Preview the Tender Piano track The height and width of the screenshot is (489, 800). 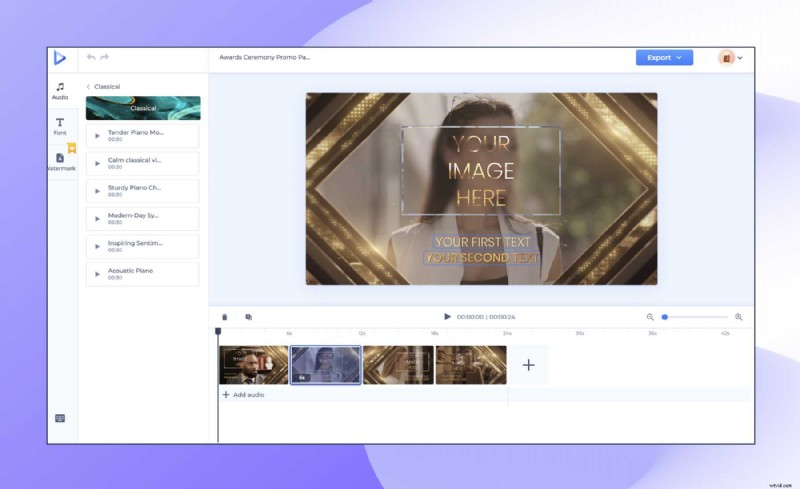click(x=97, y=136)
